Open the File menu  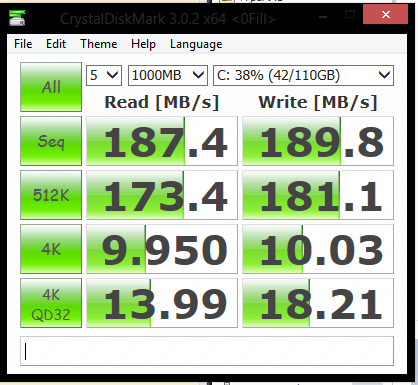point(23,44)
